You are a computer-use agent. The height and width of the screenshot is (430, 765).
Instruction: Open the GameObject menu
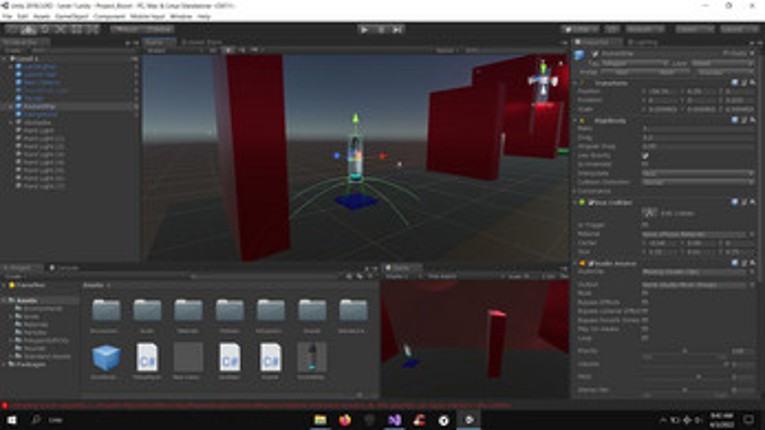pos(72,17)
